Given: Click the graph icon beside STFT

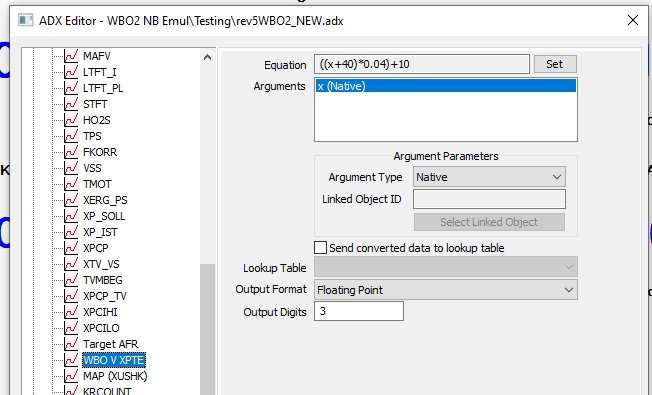Looking at the screenshot, I should coord(71,104).
